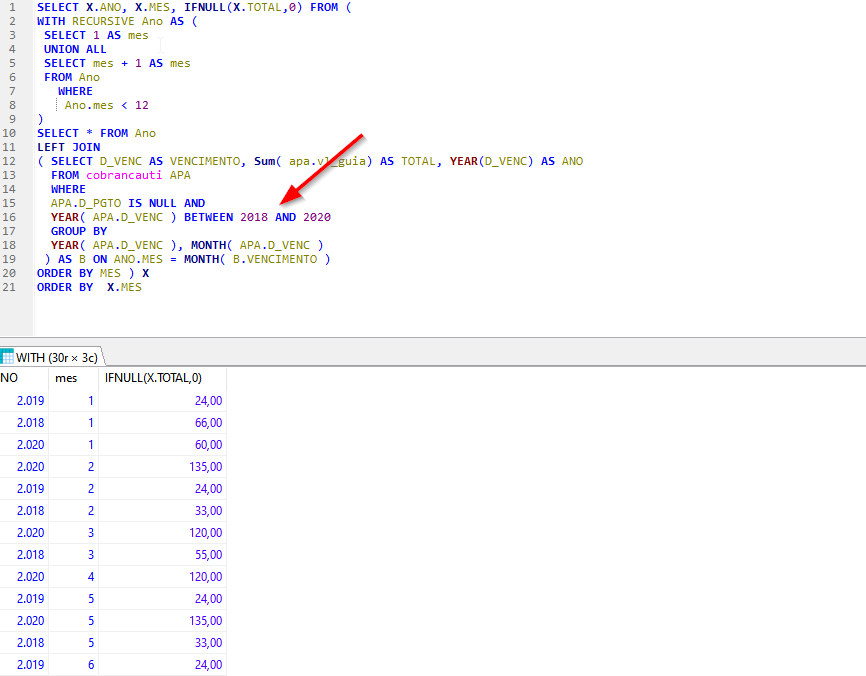Click the year value 2020 in the query
The height and width of the screenshot is (676, 866).
[317, 217]
